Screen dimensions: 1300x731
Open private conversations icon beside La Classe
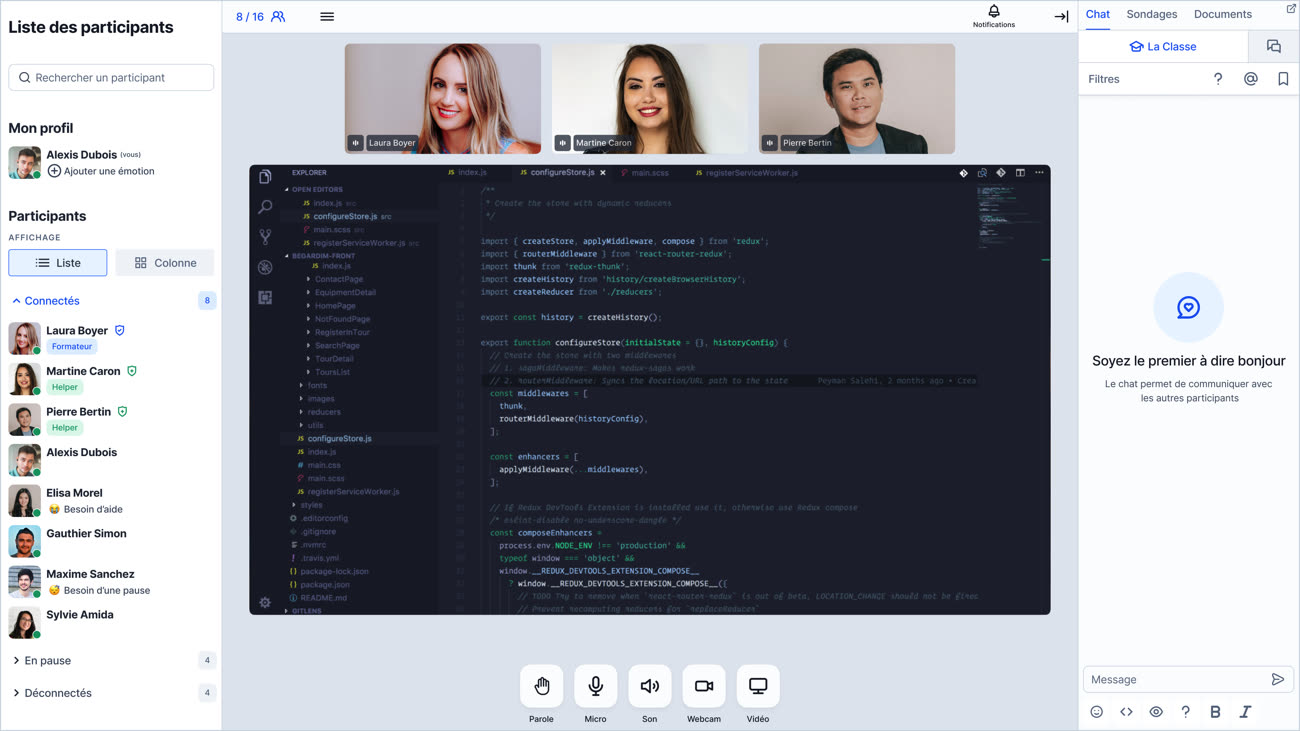(1273, 46)
